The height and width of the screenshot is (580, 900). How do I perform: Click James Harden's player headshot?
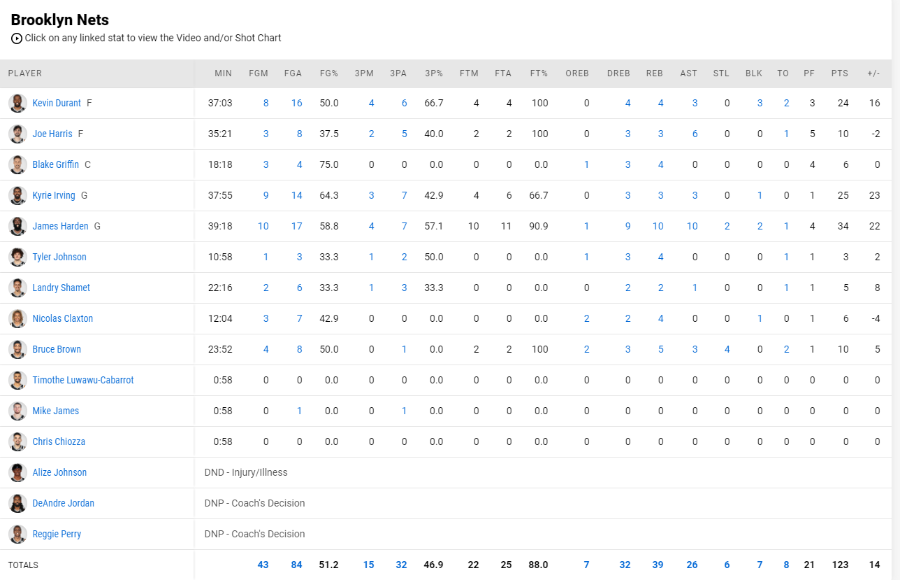coord(18,226)
